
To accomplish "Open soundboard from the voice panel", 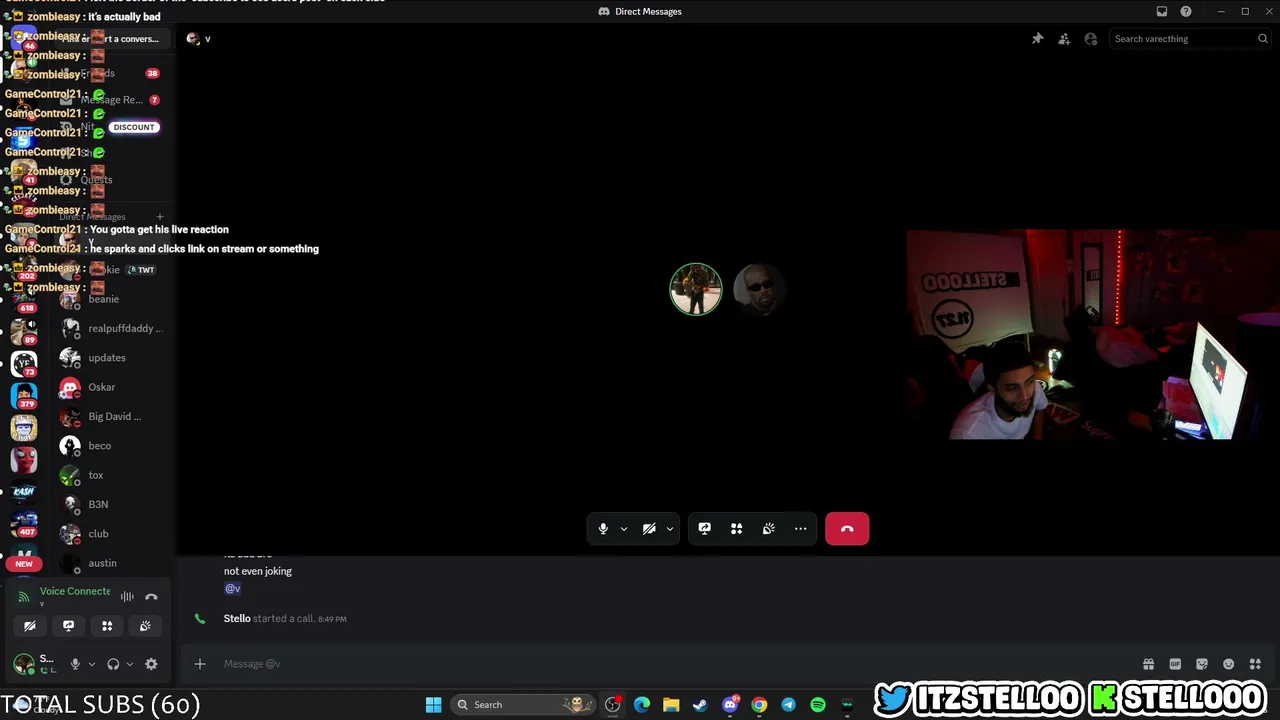I will pyautogui.click(x=145, y=626).
